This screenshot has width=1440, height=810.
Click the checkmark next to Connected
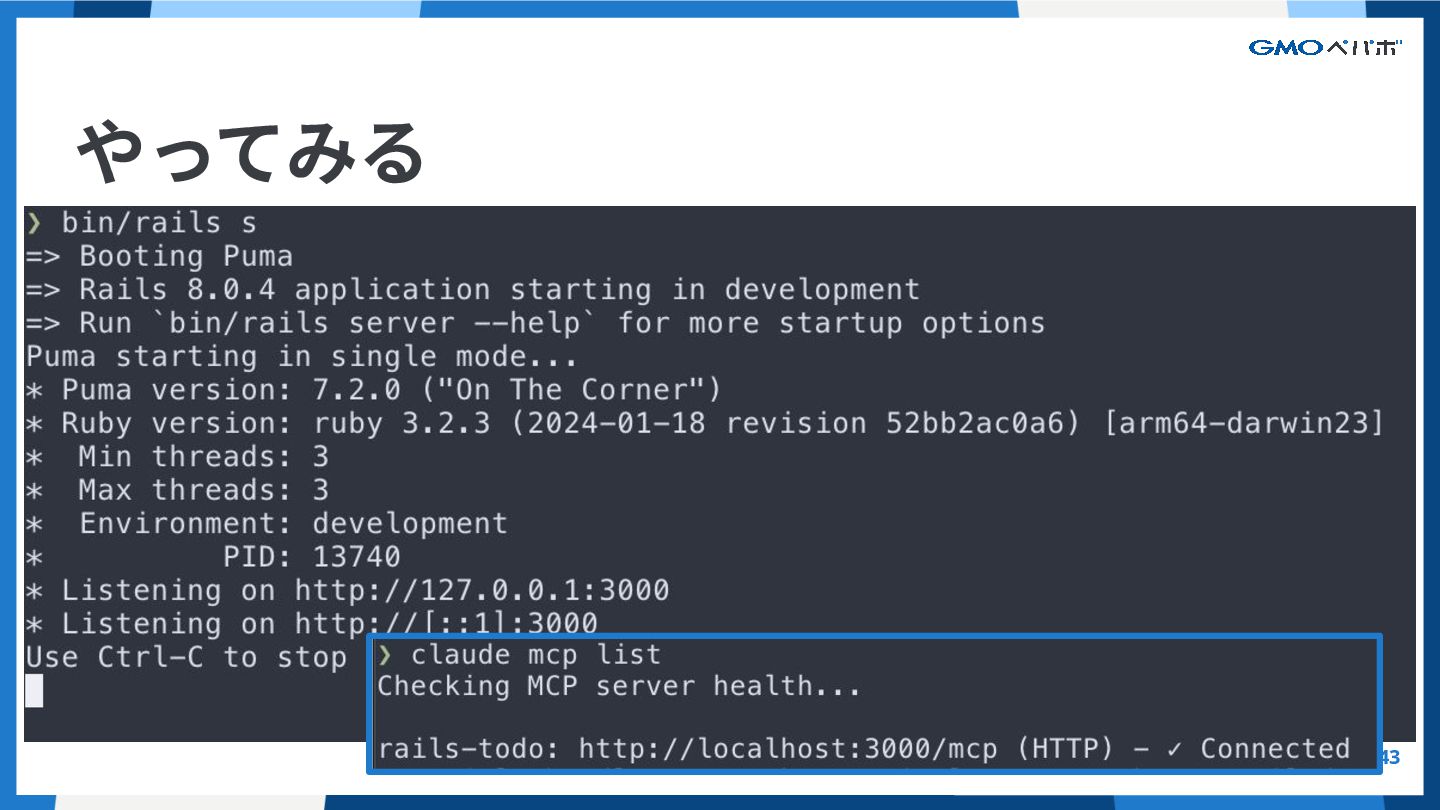[x=1174, y=749]
